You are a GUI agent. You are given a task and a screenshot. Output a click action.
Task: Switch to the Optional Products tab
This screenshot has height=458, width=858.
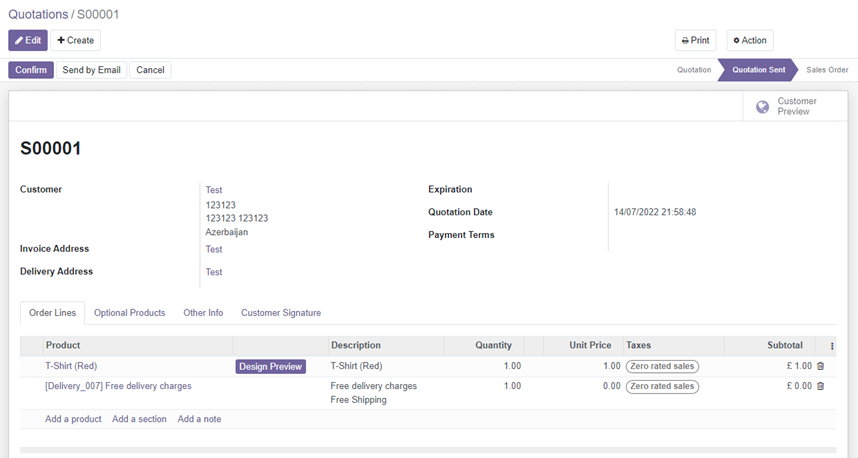click(x=129, y=313)
